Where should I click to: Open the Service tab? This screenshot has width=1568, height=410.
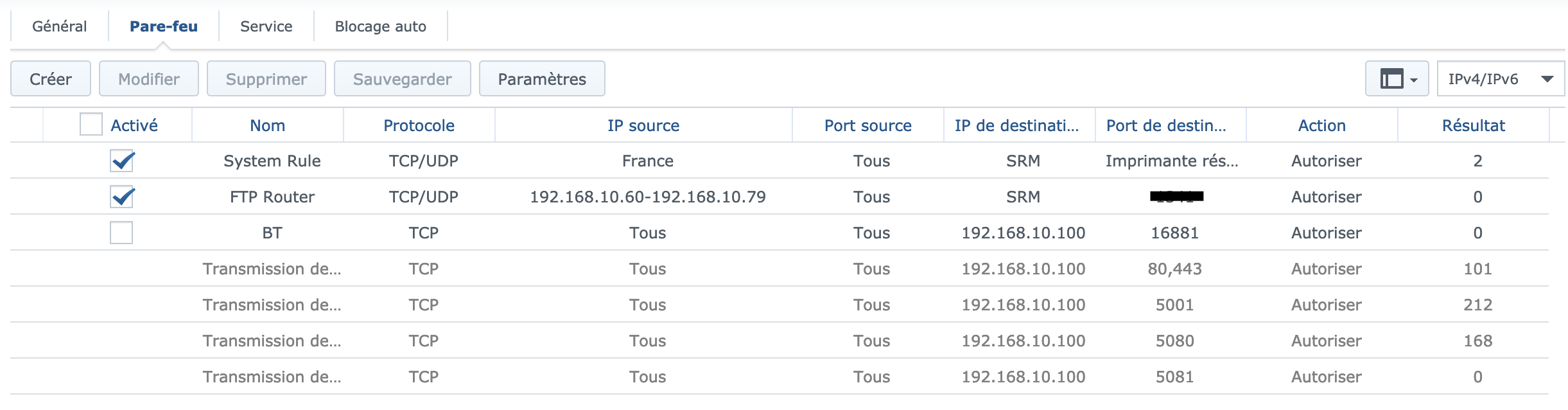click(266, 26)
